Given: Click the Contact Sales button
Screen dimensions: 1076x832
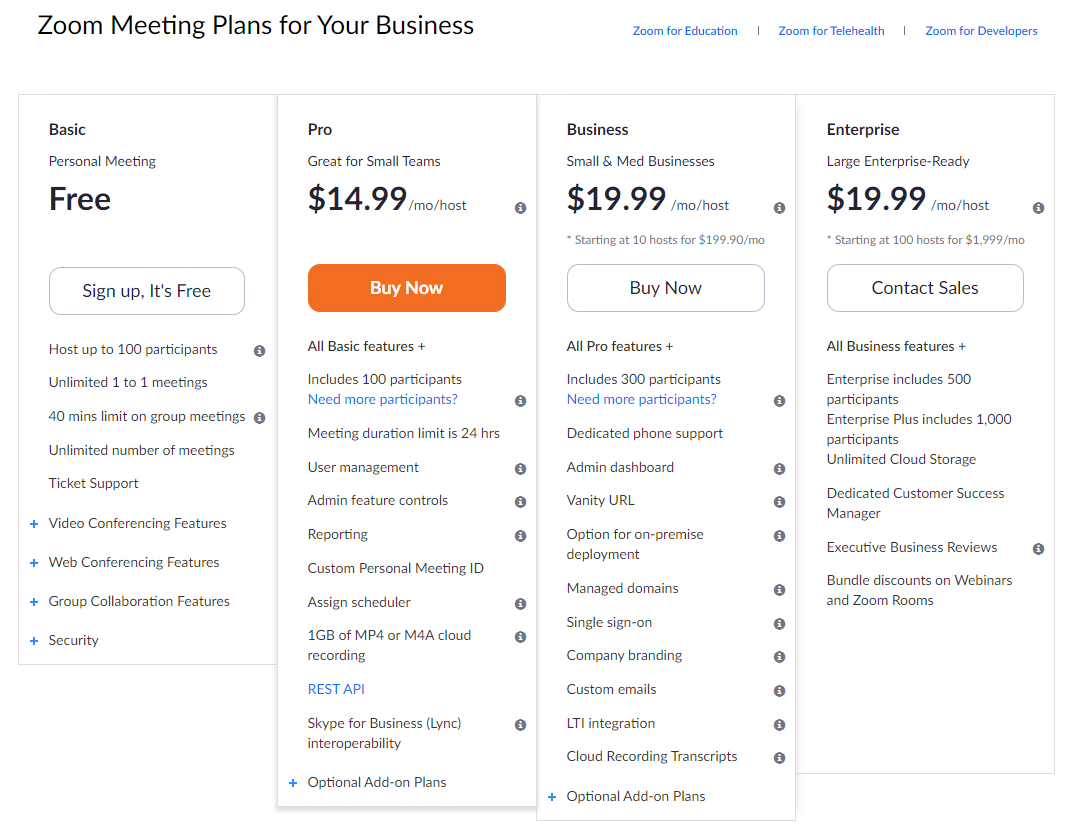Looking at the screenshot, I should 925,288.
